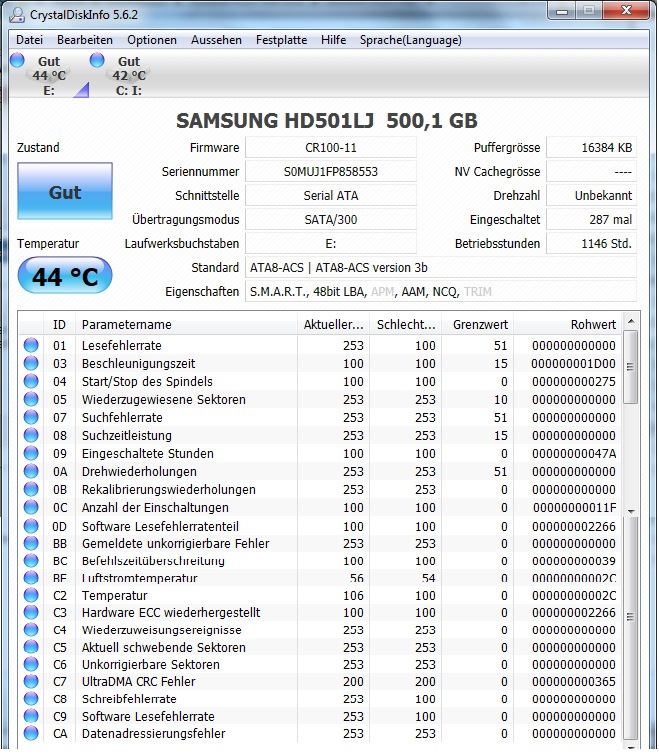659x754 pixels.
Task: Click the Grenzwert column header
Action: coord(478,325)
